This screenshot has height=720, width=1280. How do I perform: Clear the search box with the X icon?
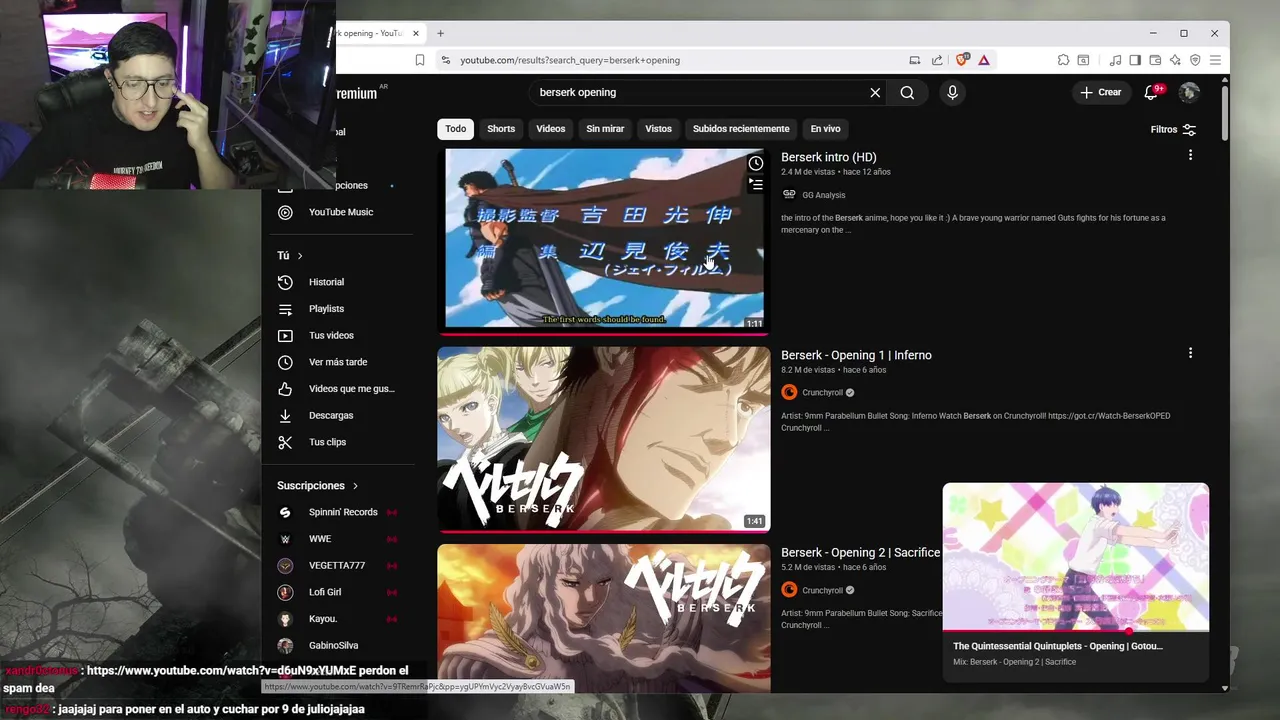875,92
